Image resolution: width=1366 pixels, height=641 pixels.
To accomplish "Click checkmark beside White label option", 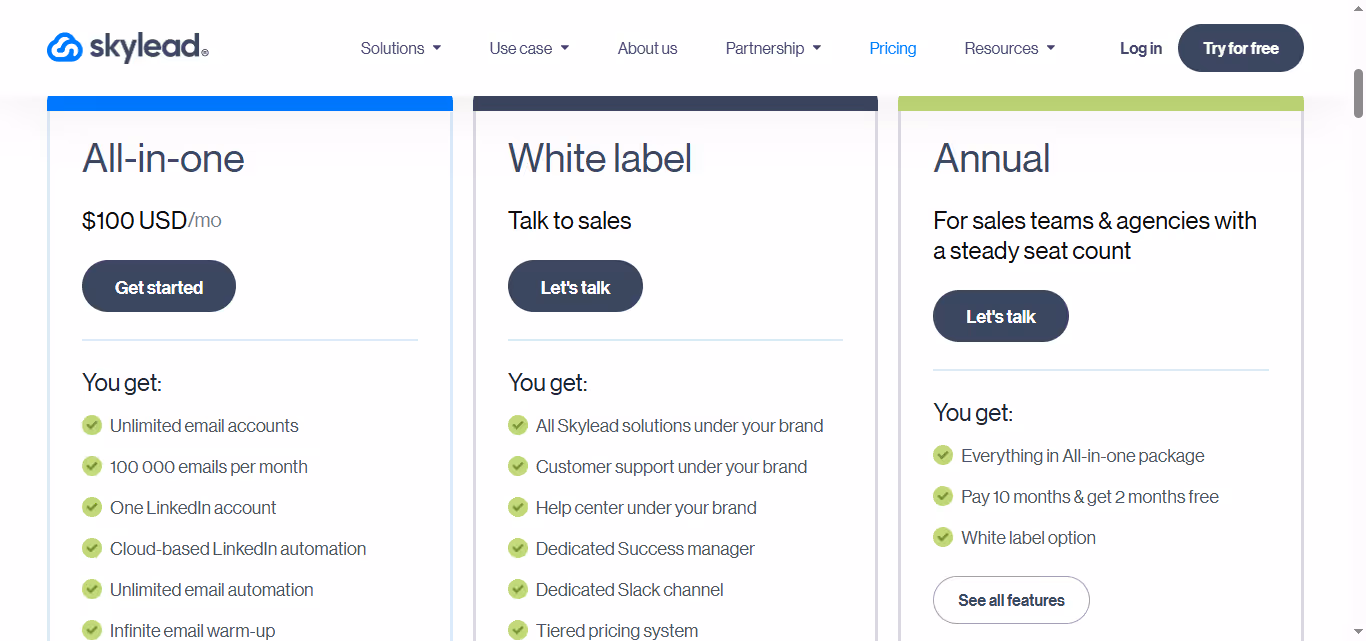I will 942,537.
